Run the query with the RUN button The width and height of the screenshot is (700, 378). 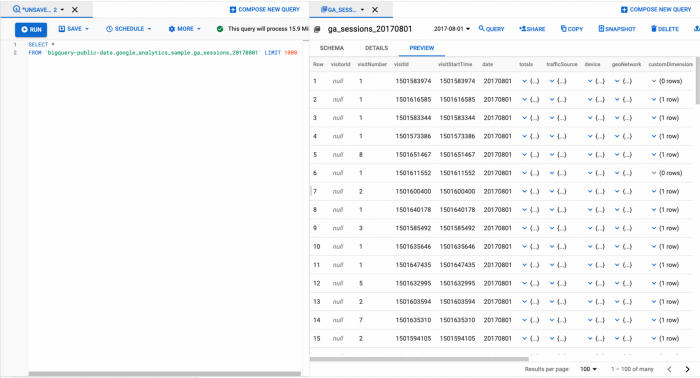coord(31,29)
